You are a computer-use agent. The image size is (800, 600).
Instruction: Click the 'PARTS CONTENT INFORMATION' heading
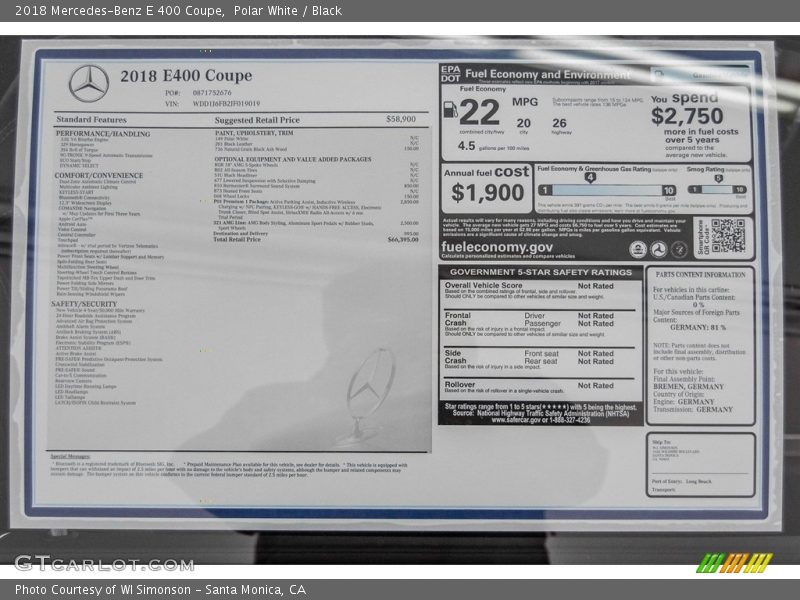[x=701, y=274]
